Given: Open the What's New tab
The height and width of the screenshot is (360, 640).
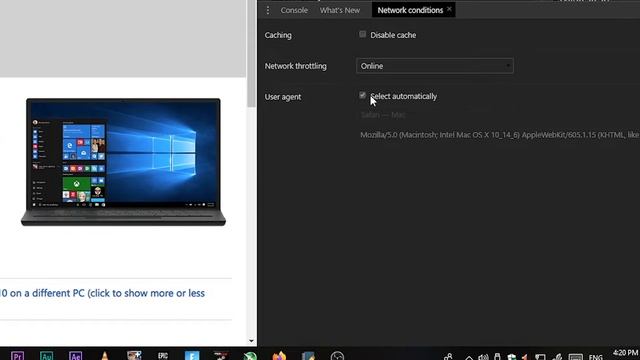Looking at the screenshot, I should [340, 10].
